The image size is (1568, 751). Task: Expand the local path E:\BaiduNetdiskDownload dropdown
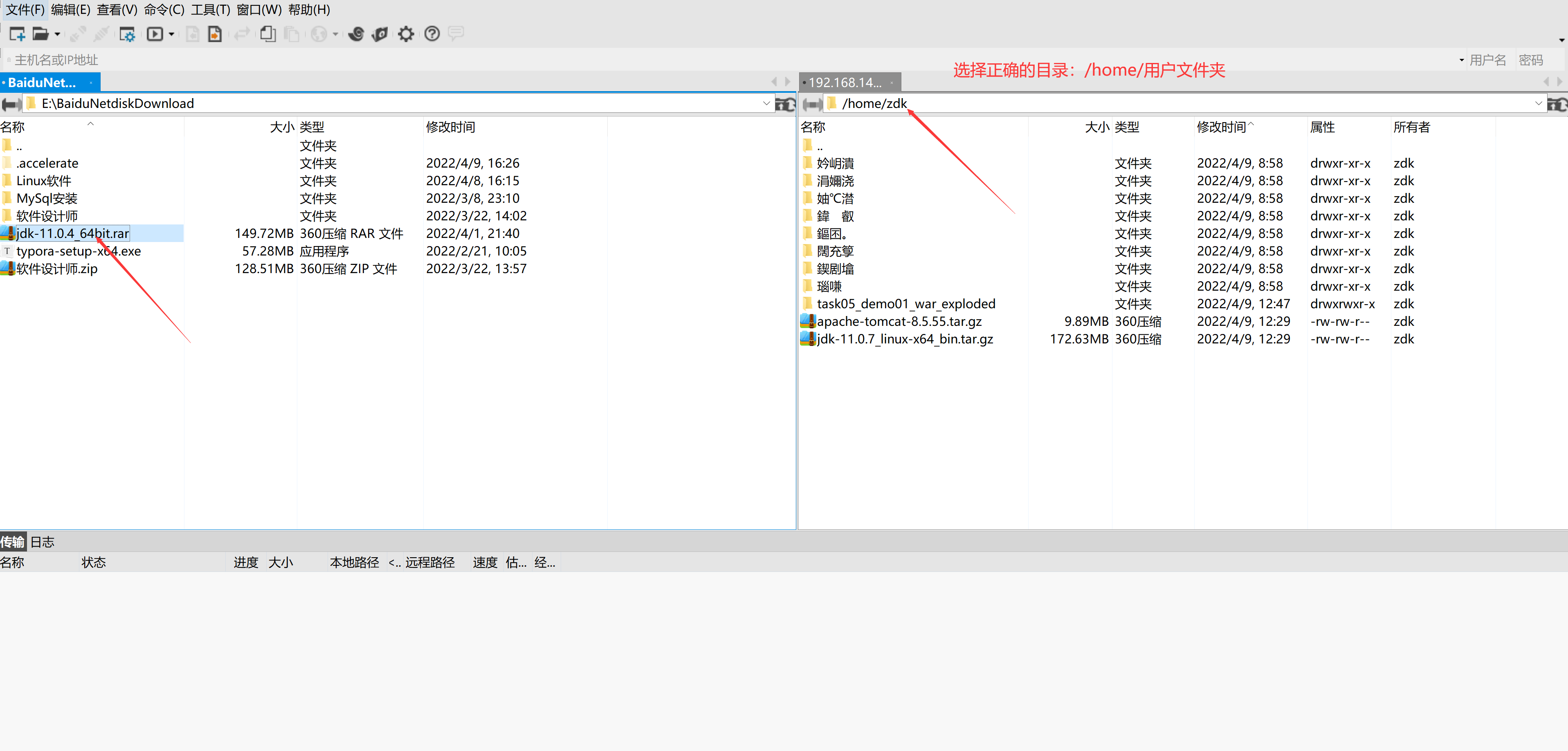tap(766, 103)
